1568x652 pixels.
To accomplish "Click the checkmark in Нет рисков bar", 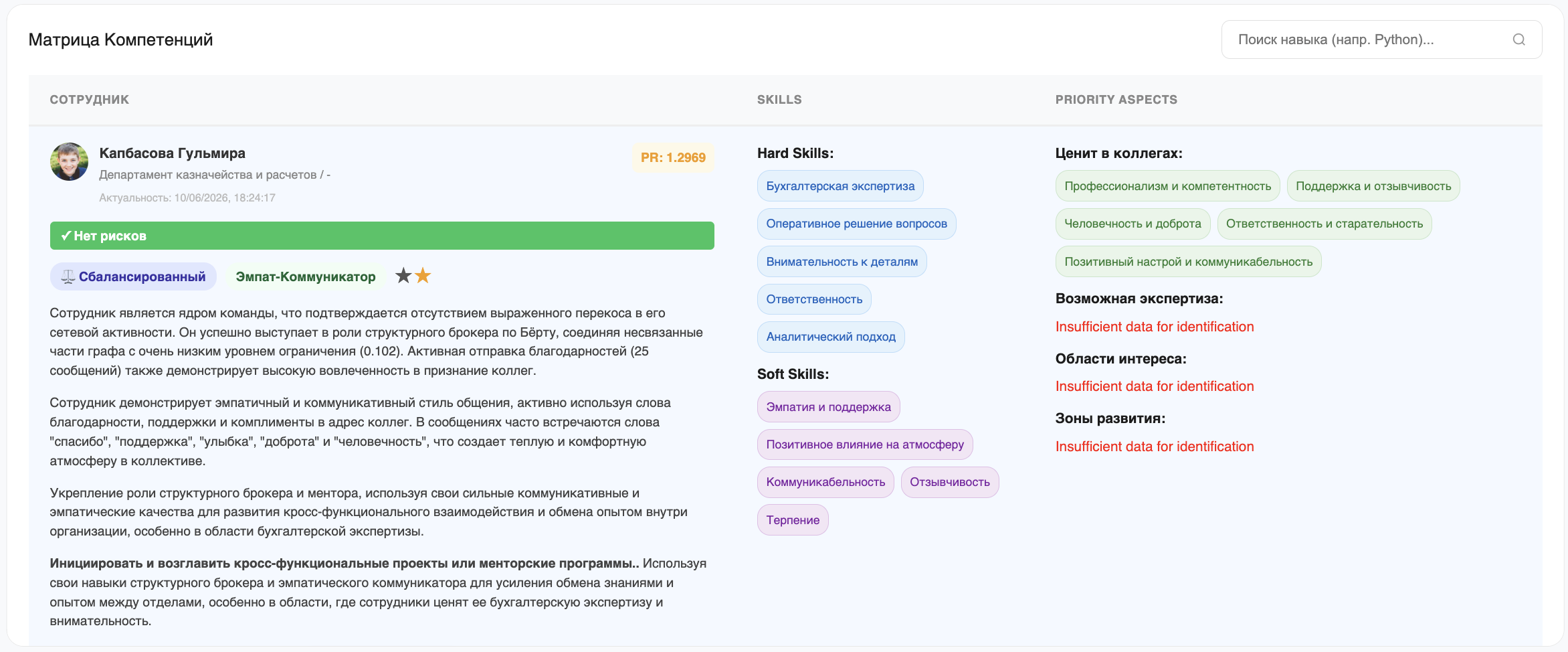I will pos(66,236).
